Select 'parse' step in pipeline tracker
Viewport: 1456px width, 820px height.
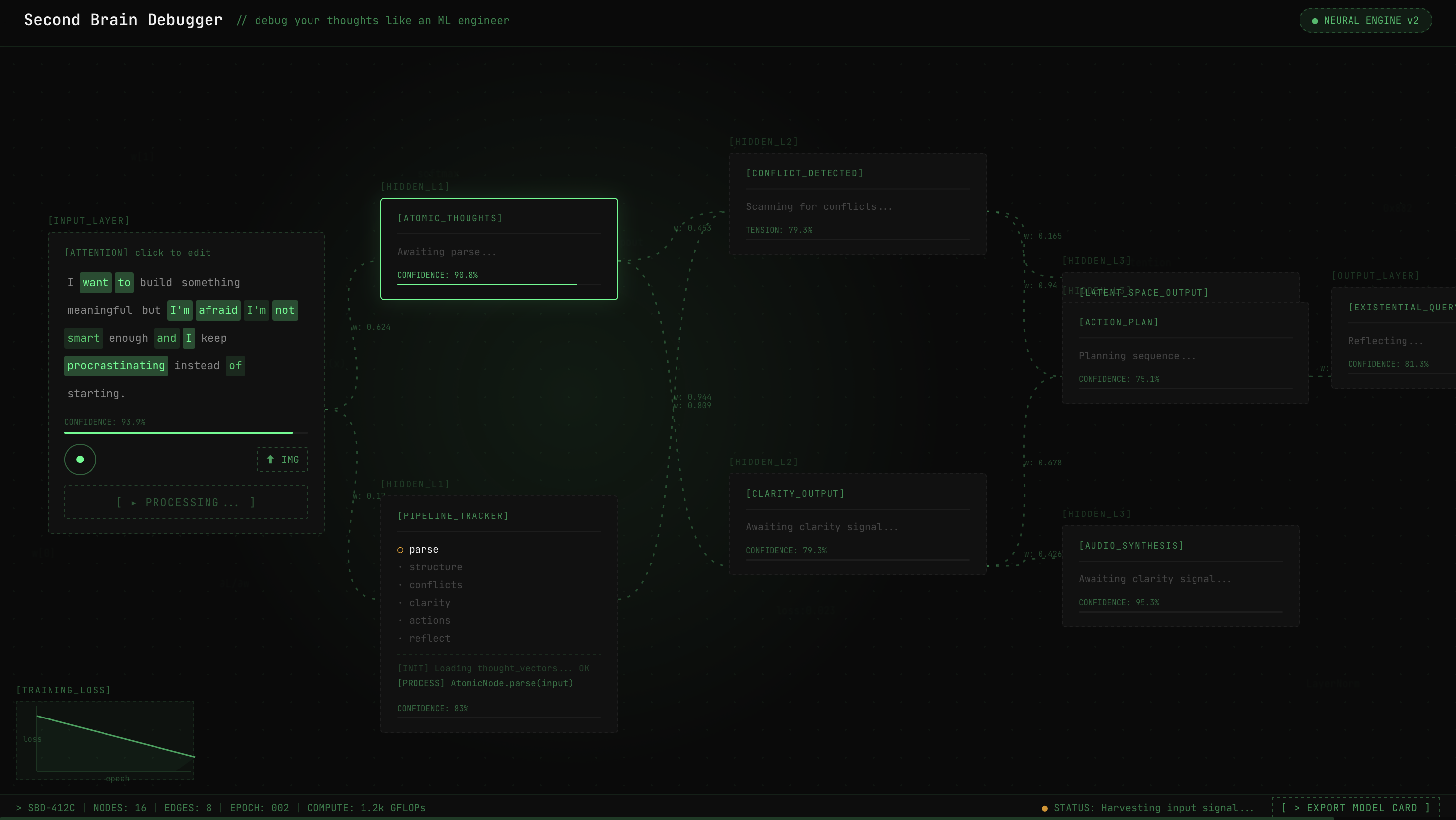pyautogui.click(x=423, y=549)
